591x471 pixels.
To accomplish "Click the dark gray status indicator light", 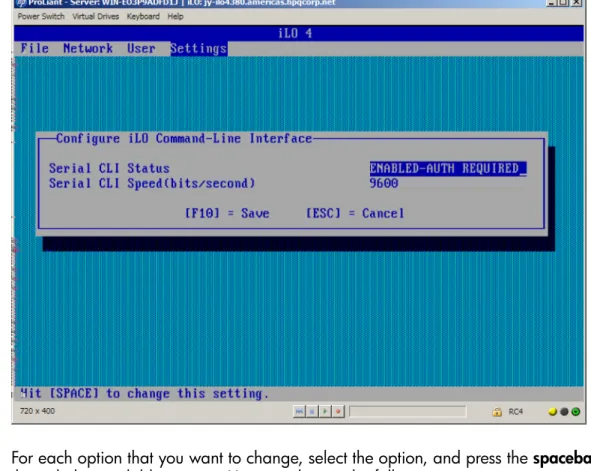I will click(x=564, y=412).
